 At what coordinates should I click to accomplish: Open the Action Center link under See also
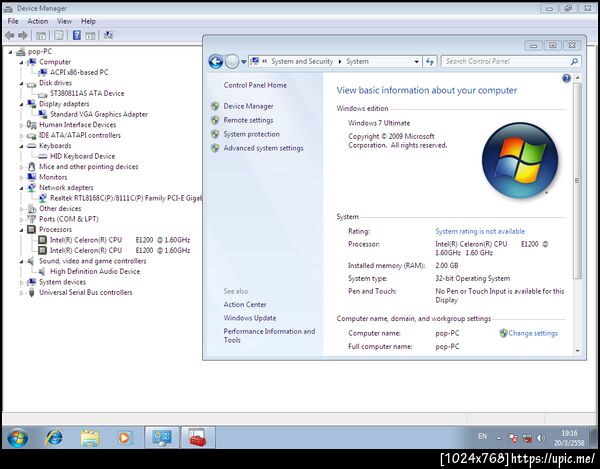tap(245, 305)
